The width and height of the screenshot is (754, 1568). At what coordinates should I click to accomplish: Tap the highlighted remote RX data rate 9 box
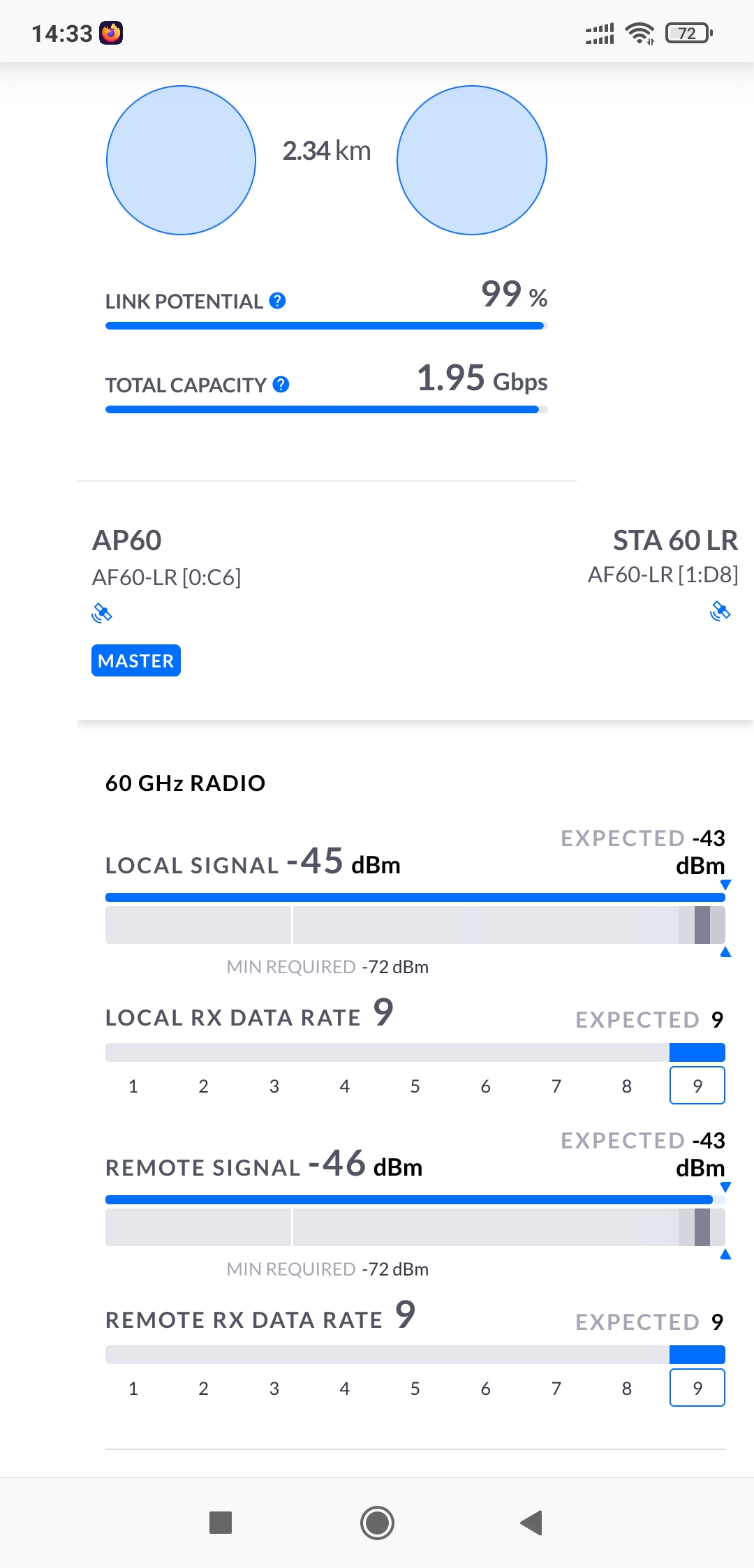click(697, 1388)
